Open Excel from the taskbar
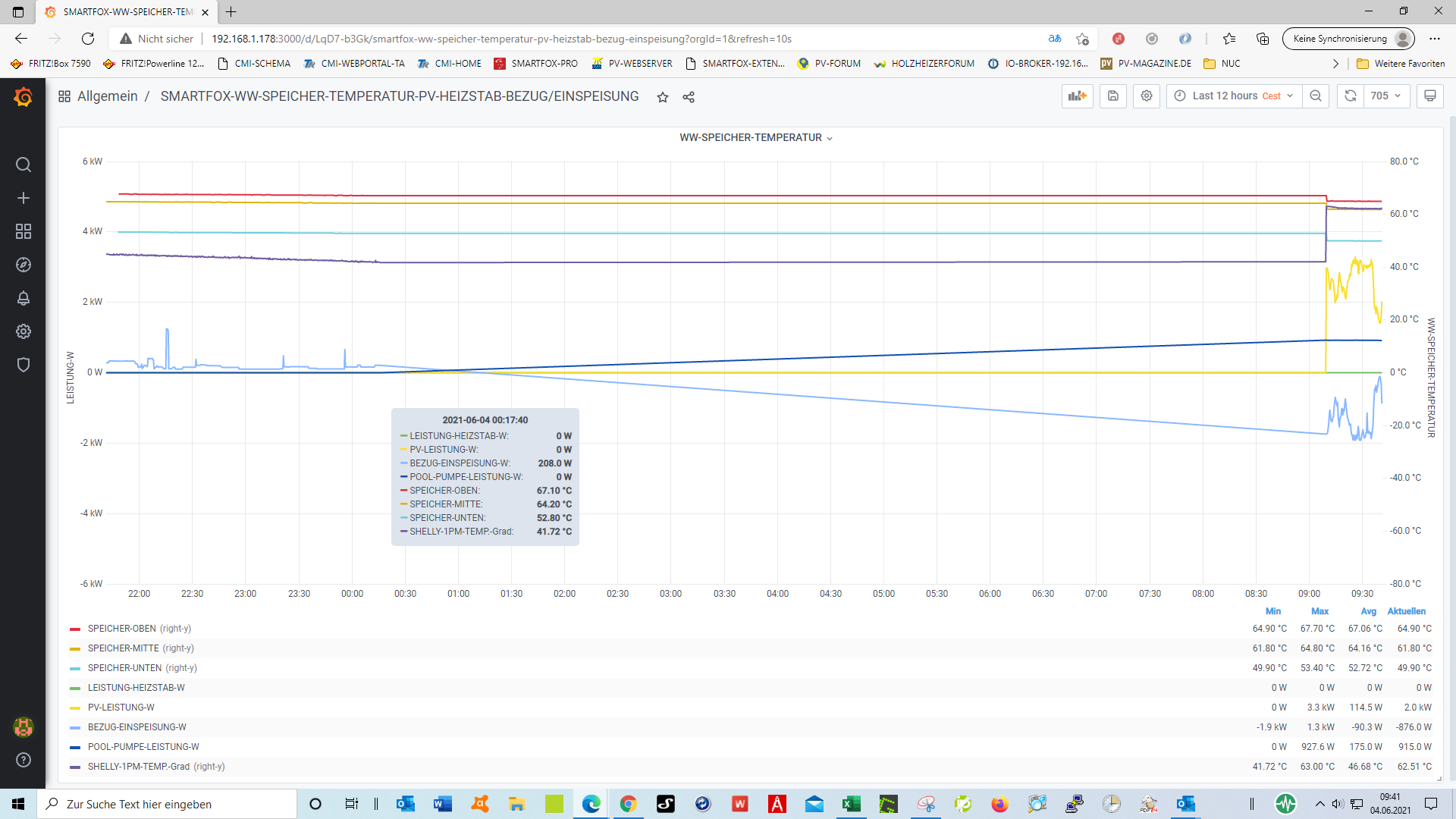 click(x=851, y=804)
